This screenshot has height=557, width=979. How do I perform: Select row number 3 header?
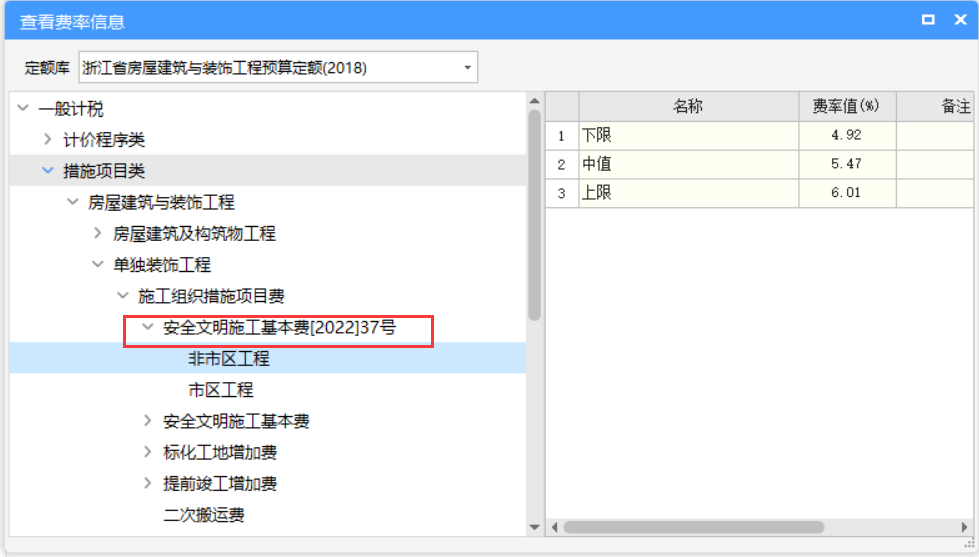point(562,193)
